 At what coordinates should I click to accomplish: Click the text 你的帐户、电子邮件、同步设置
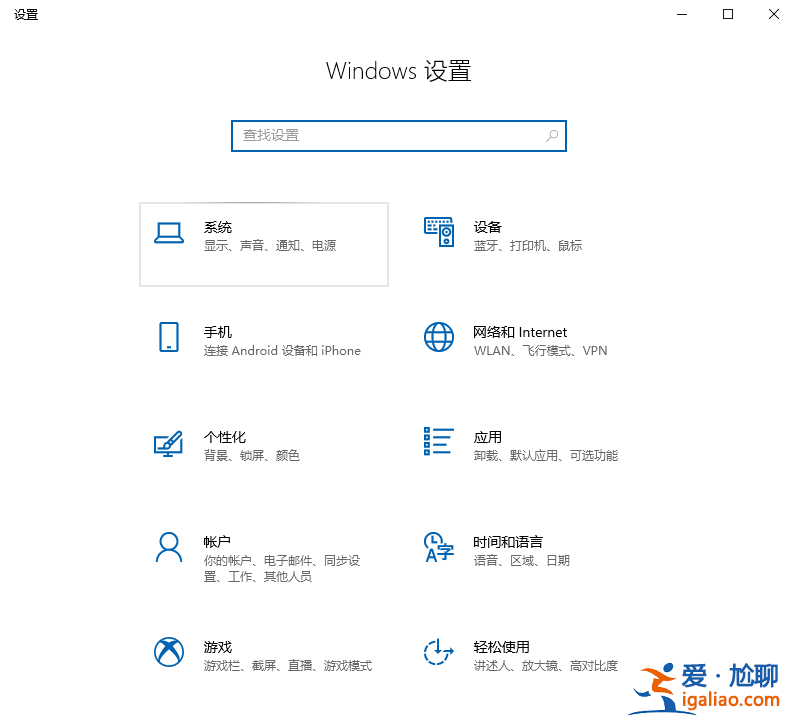pyautogui.click(x=282, y=569)
